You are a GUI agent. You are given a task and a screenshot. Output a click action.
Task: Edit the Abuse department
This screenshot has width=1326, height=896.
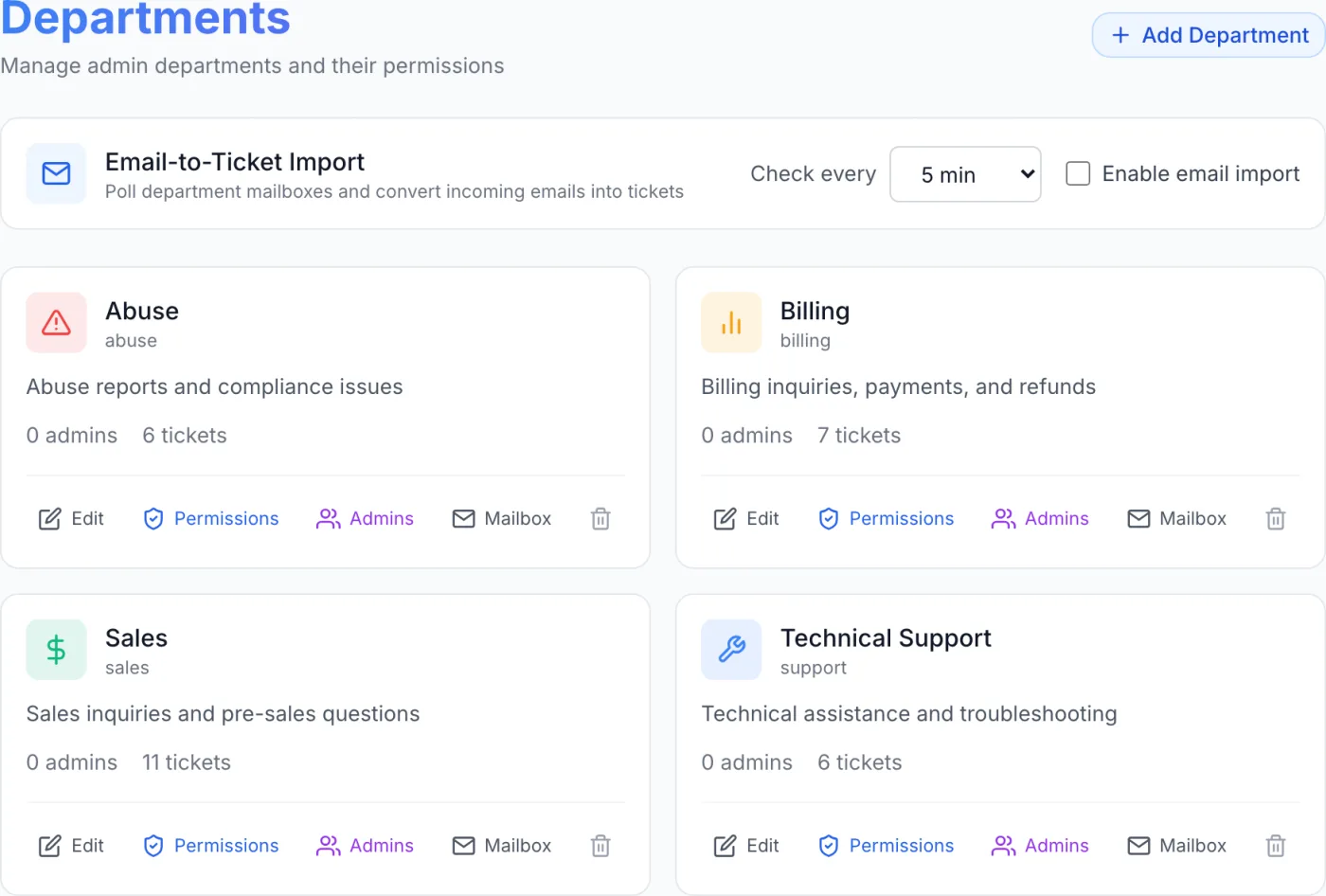point(71,518)
